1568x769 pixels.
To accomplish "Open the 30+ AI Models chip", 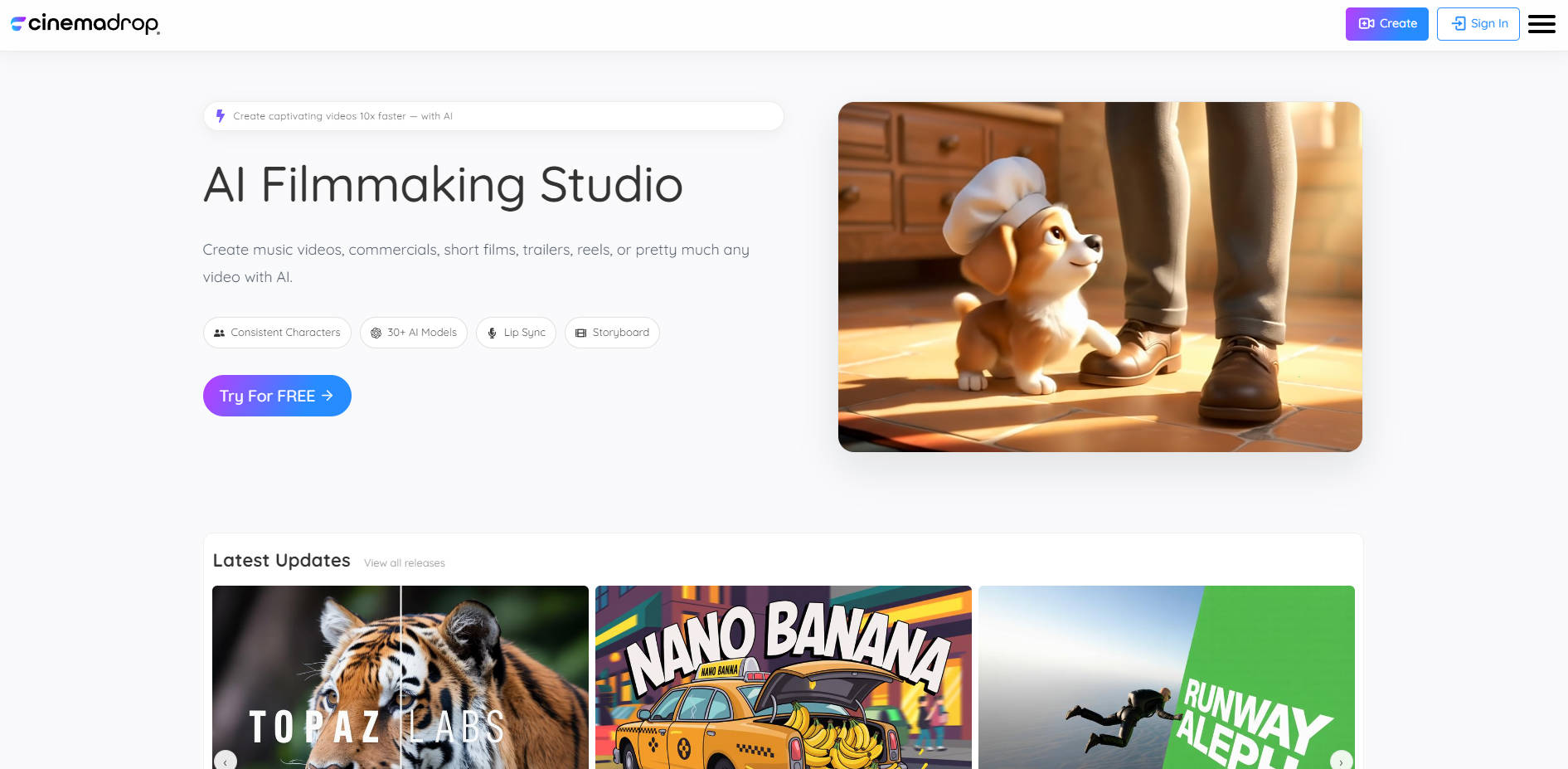I will click(413, 332).
